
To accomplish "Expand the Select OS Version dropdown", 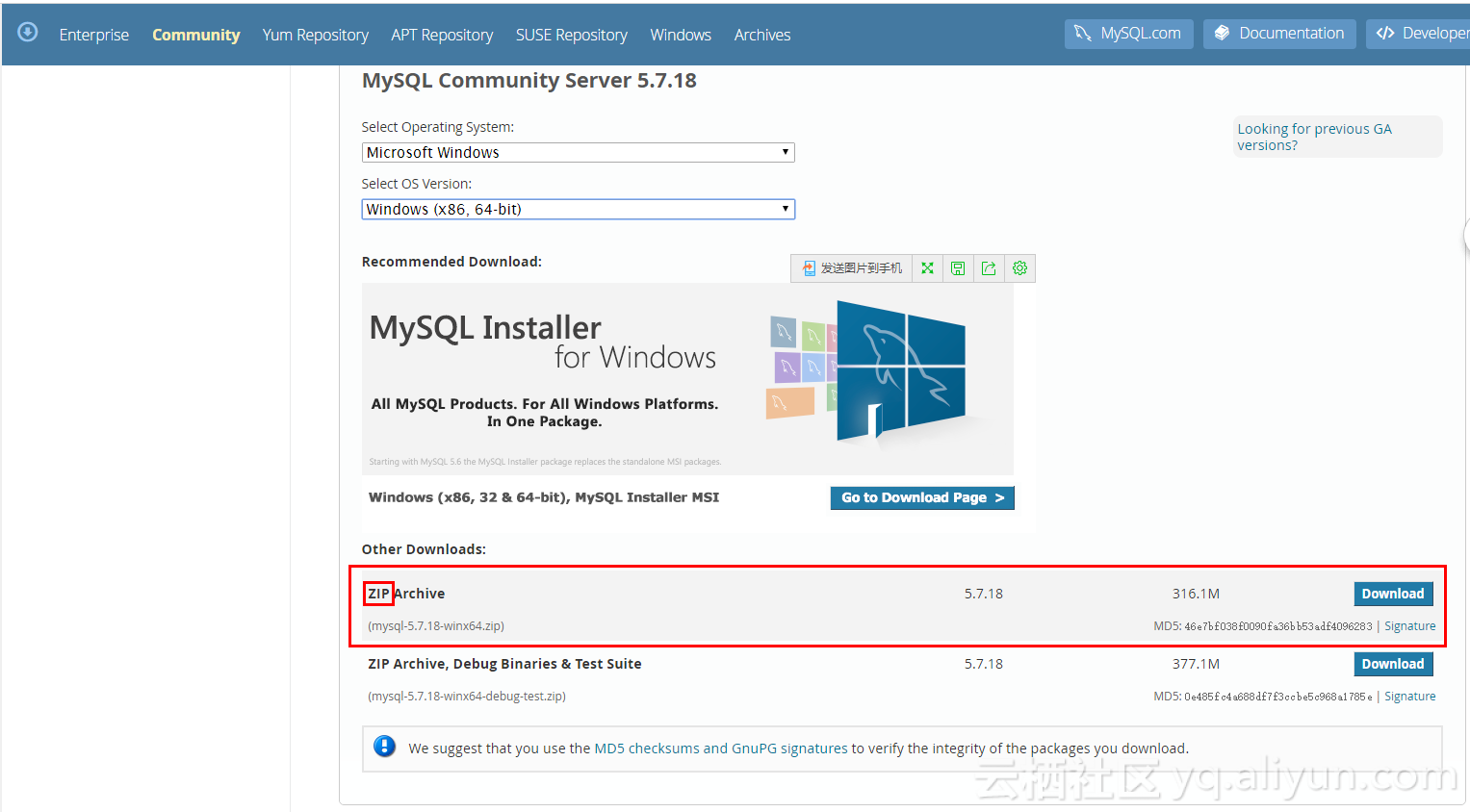I will pos(578,209).
